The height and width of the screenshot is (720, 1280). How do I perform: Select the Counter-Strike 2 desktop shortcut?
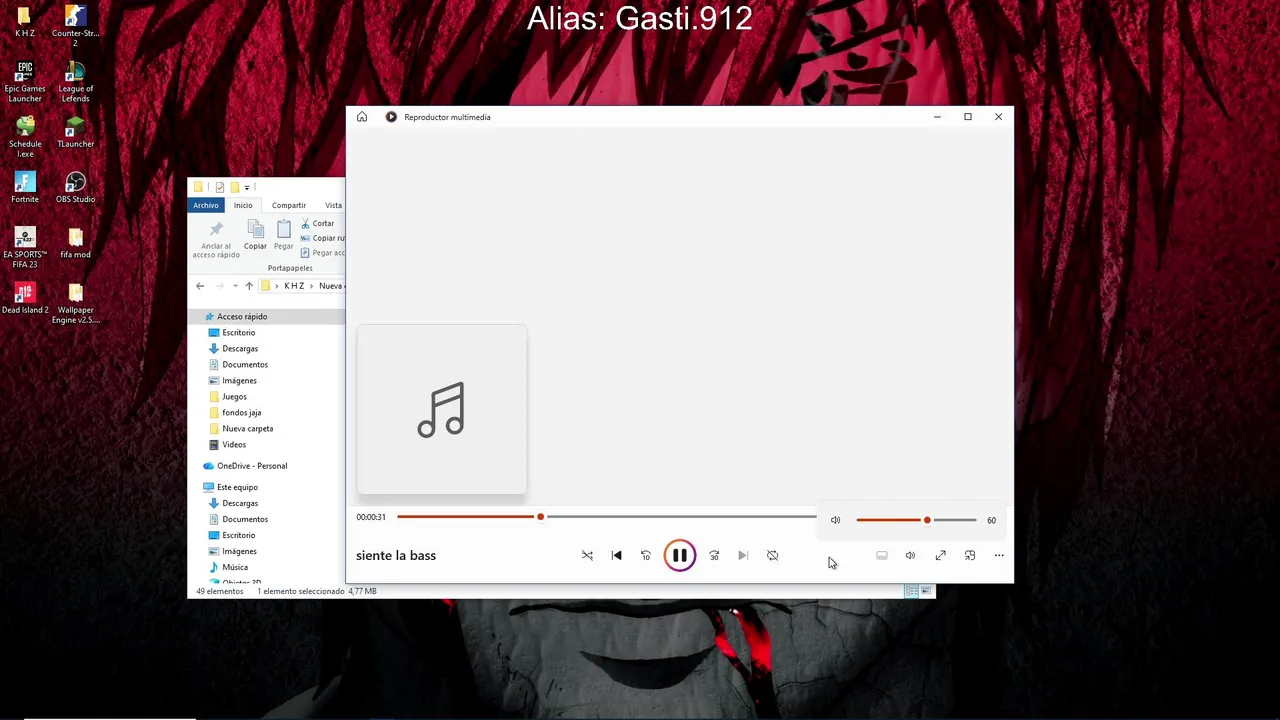[x=75, y=26]
